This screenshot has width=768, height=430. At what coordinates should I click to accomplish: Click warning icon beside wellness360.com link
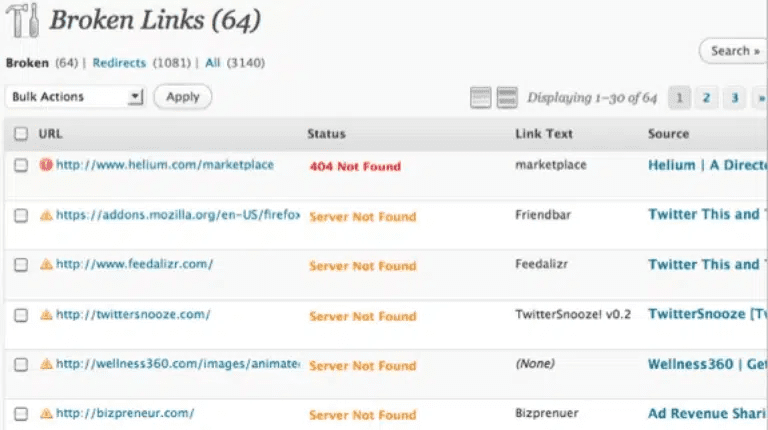(x=46, y=364)
